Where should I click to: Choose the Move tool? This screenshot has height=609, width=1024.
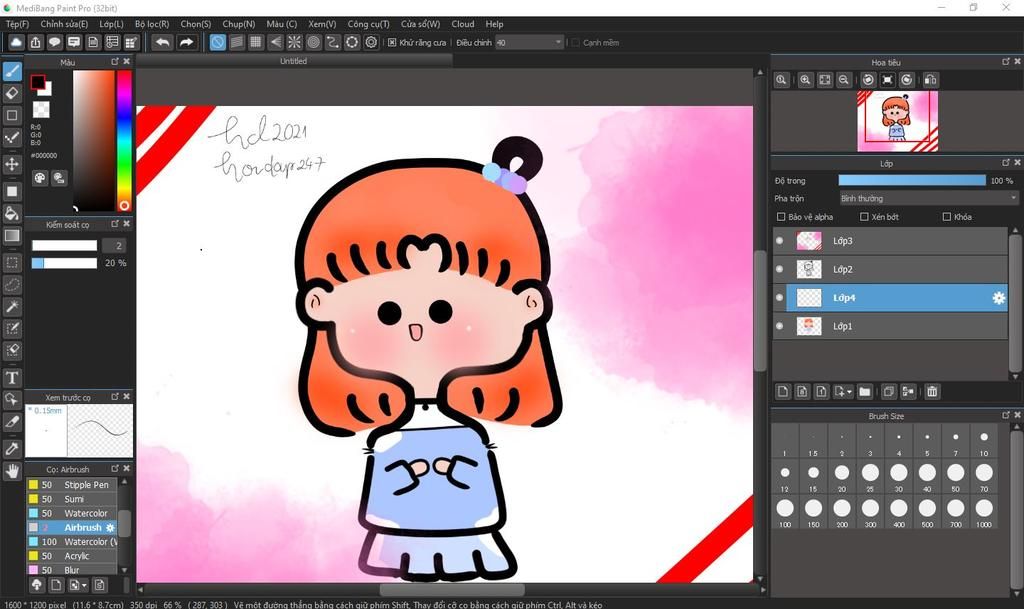[x=12, y=164]
